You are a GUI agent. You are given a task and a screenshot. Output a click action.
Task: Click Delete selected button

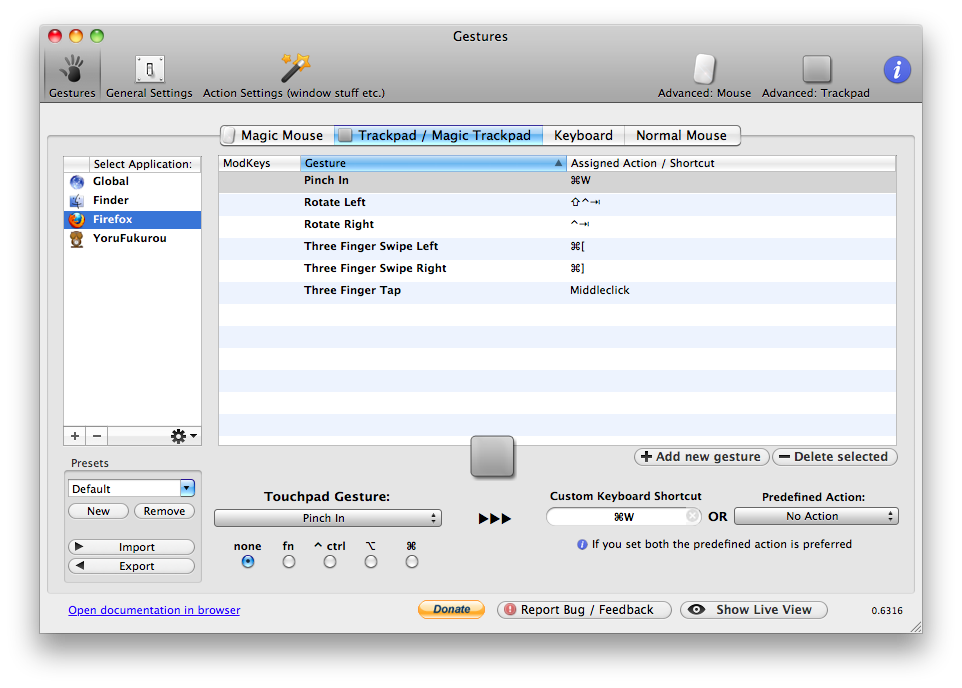point(834,457)
